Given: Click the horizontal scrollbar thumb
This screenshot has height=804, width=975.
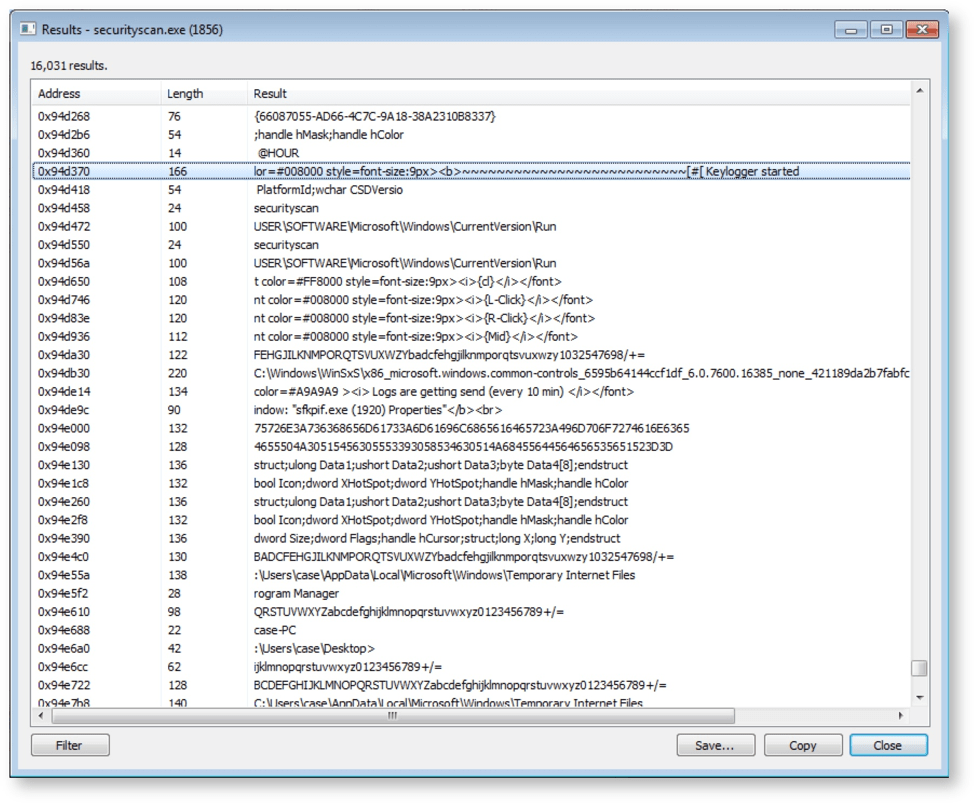Looking at the screenshot, I should tap(393, 716).
